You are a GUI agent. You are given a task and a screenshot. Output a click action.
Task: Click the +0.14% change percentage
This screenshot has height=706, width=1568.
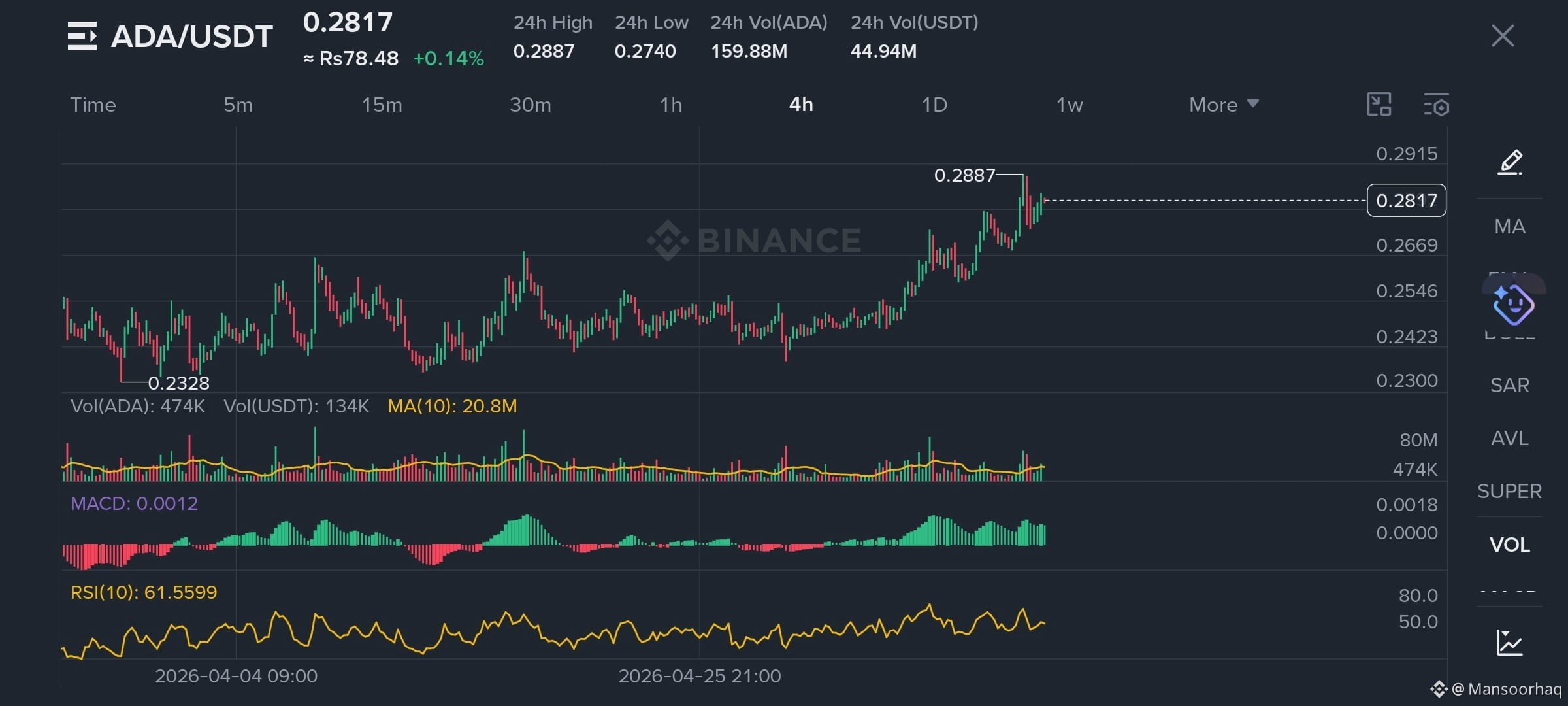pos(449,59)
